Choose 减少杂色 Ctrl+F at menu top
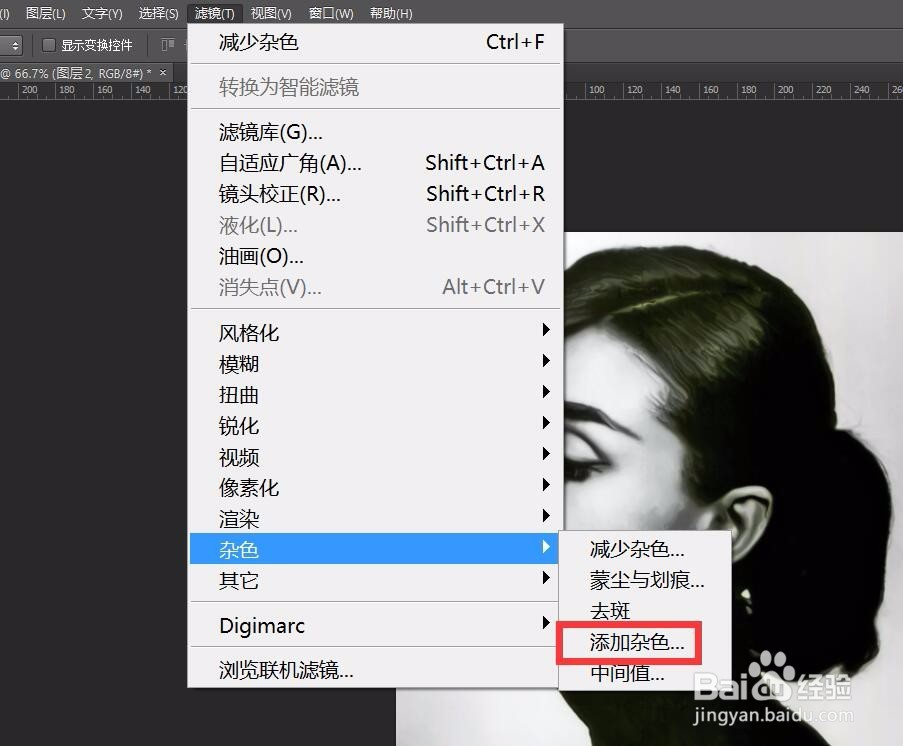This screenshot has width=903, height=746. tap(376, 42)
